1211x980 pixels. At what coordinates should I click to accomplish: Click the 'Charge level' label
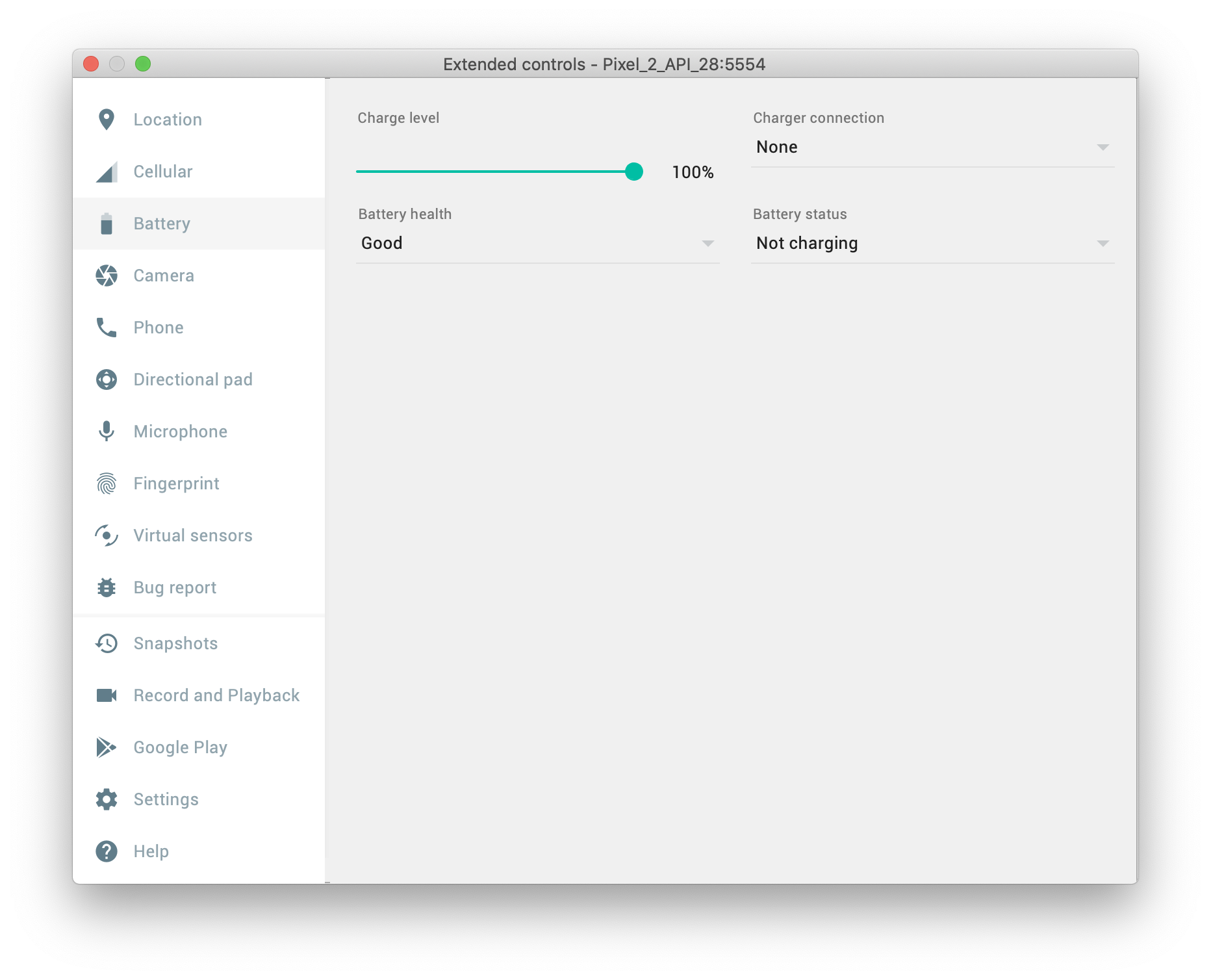pos(398,118)
